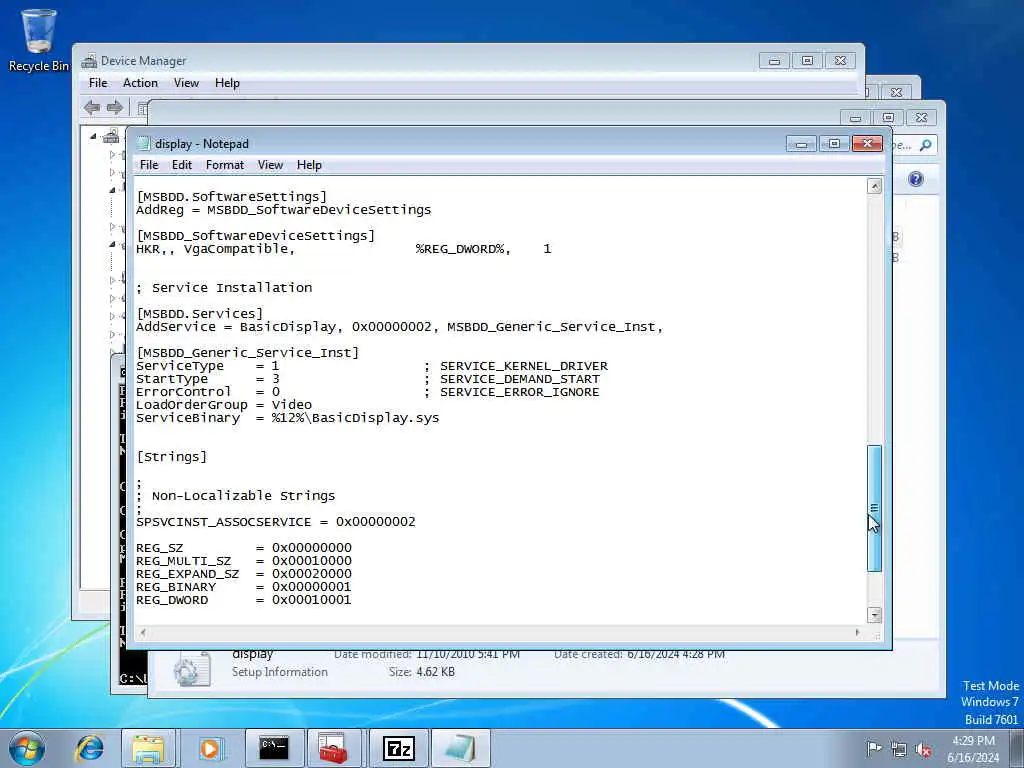Click 'AddReg = MSBDD_SoftwareDeviceSettings' line
Screen dimensions: 1024x768
283,210
